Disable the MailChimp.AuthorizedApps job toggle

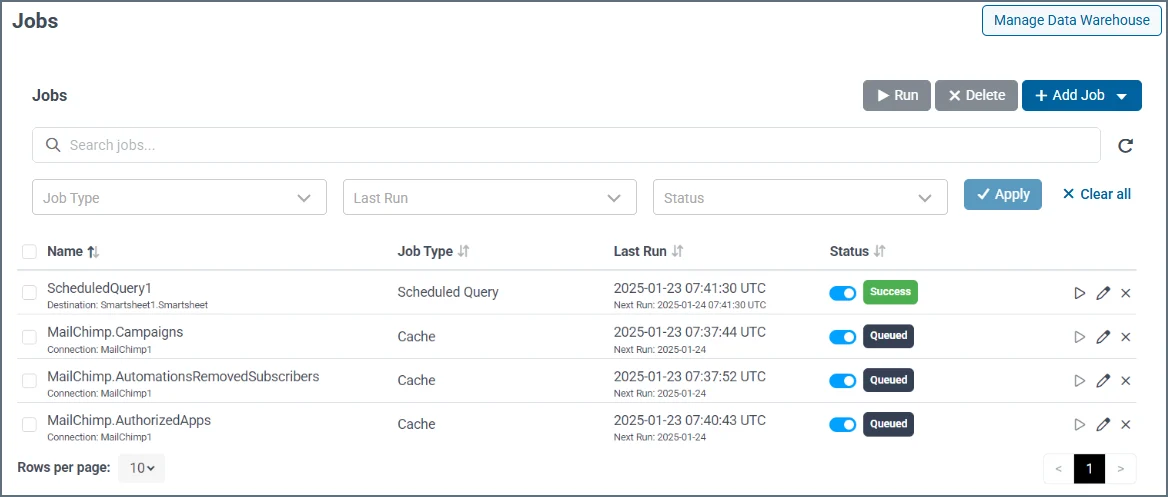[x=842, y=425]
